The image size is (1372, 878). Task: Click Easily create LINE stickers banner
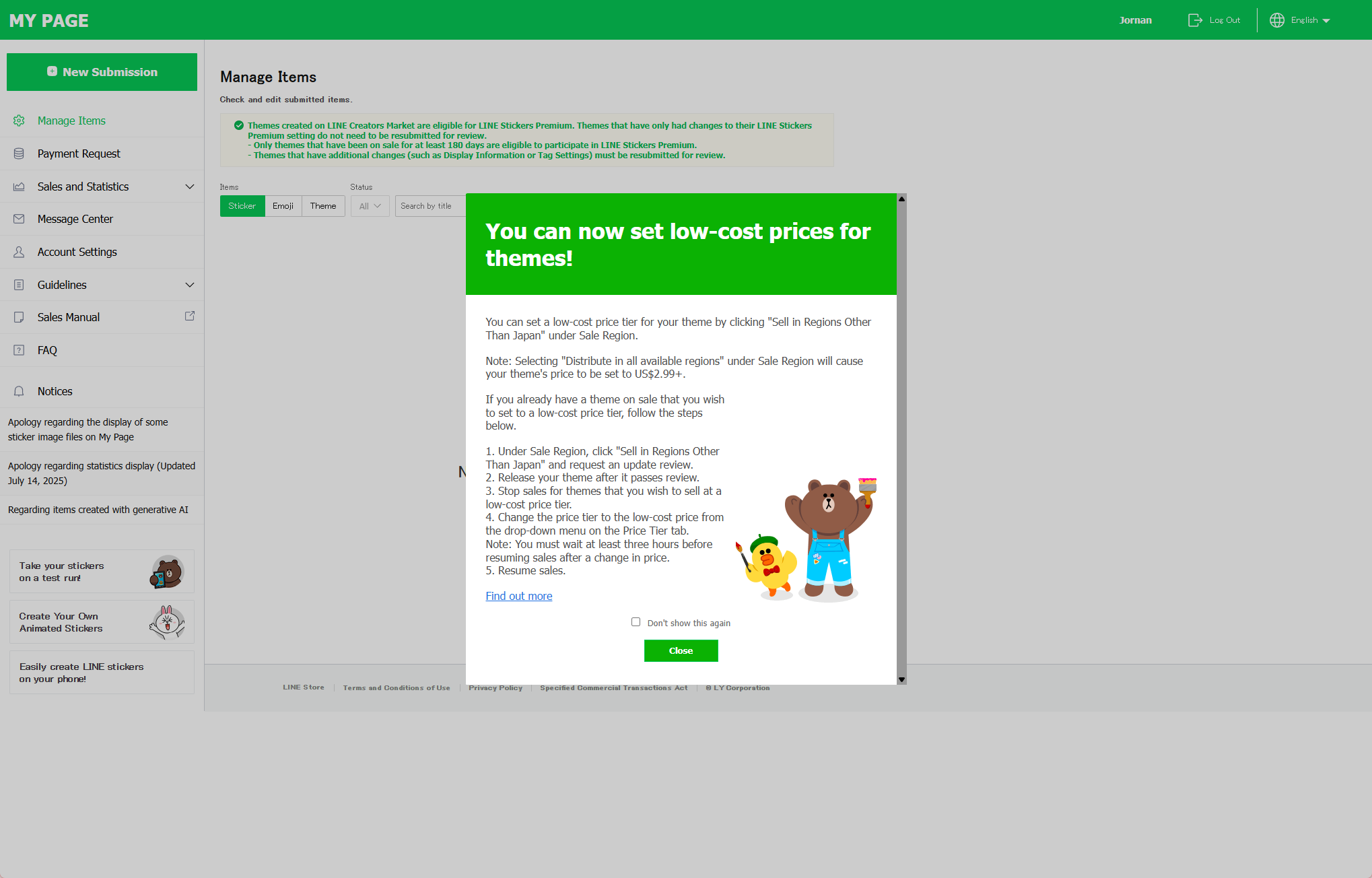point(102,673)
